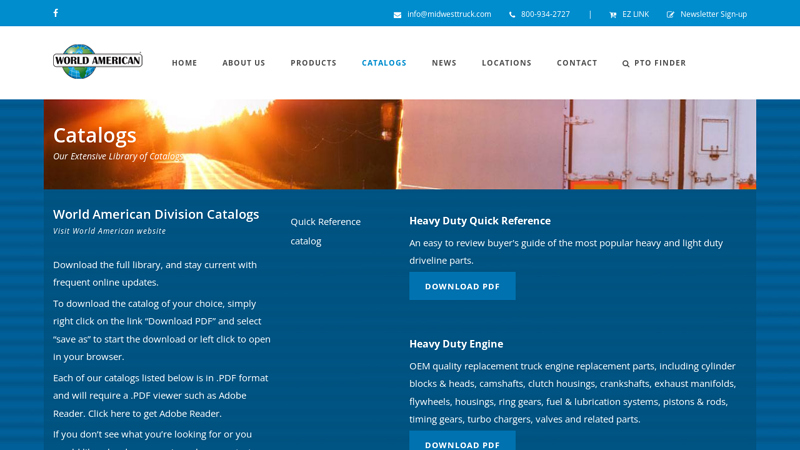This screenshot has height=450, width=800.
Task: Expand the Products menu
Action: pyautogui.click(x=313, y=63)
